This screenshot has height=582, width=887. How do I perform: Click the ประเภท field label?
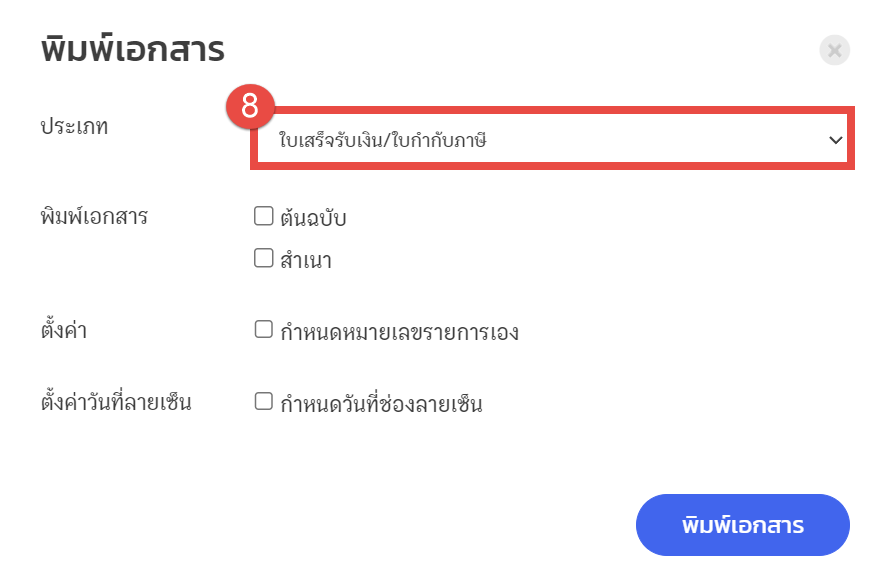pos(74,127)
